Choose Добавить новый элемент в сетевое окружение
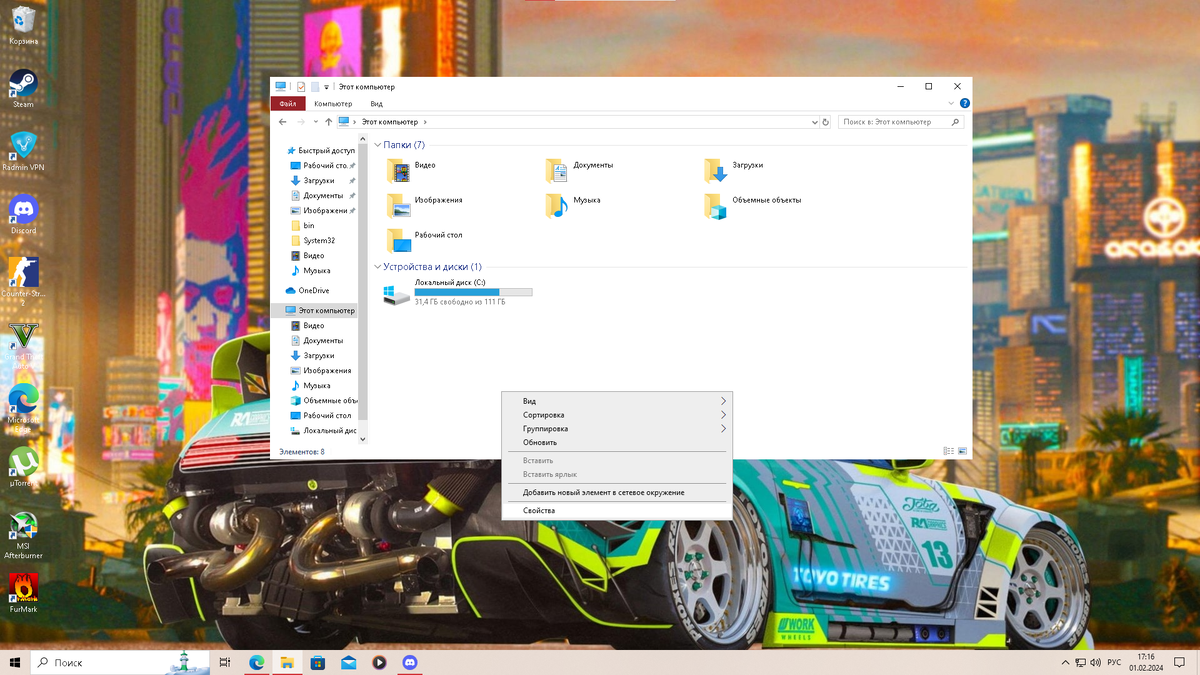 tap(617, 492)
